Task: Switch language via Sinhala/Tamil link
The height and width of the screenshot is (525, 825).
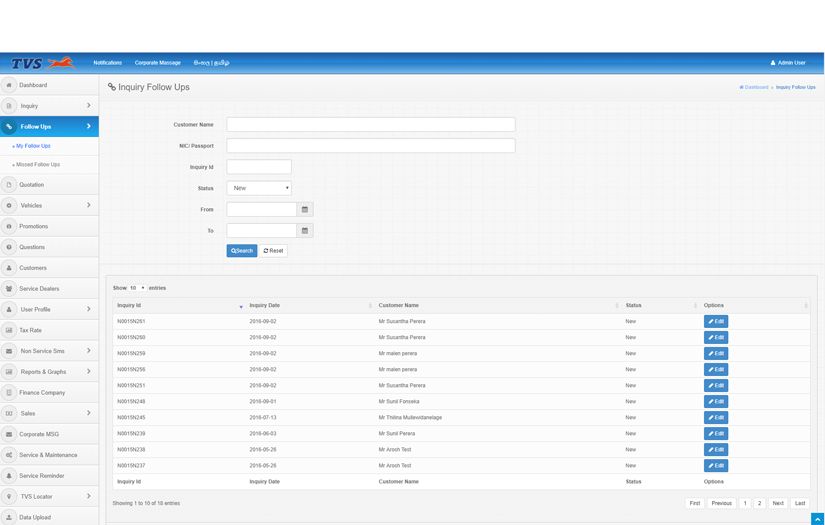Action: coord(211,63)
